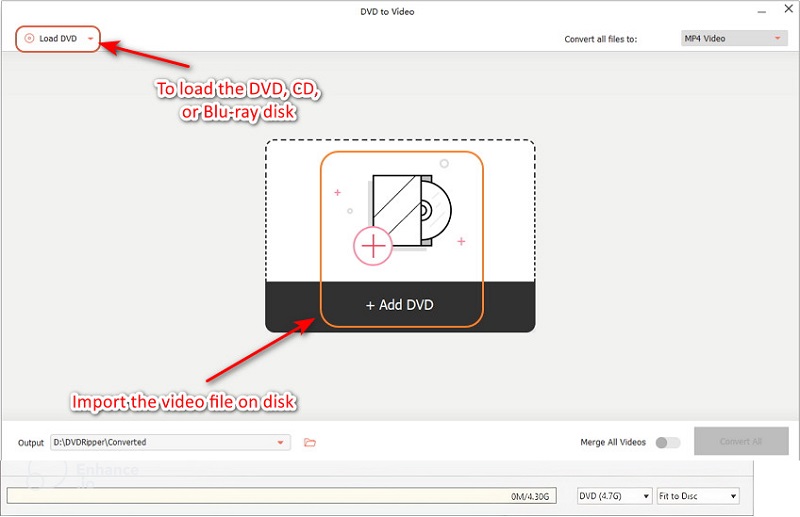Click the Output path field D:\DVDRipper\Converted
The image size is (800, 517).
coord(160,442)
